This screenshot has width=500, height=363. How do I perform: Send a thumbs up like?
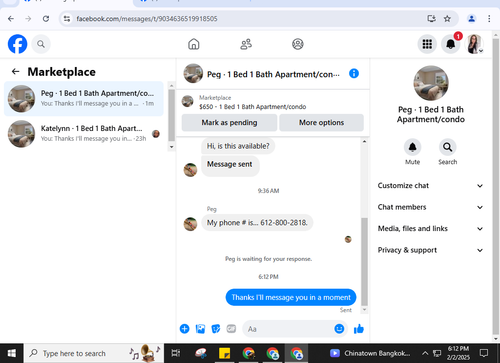(359, 329)
